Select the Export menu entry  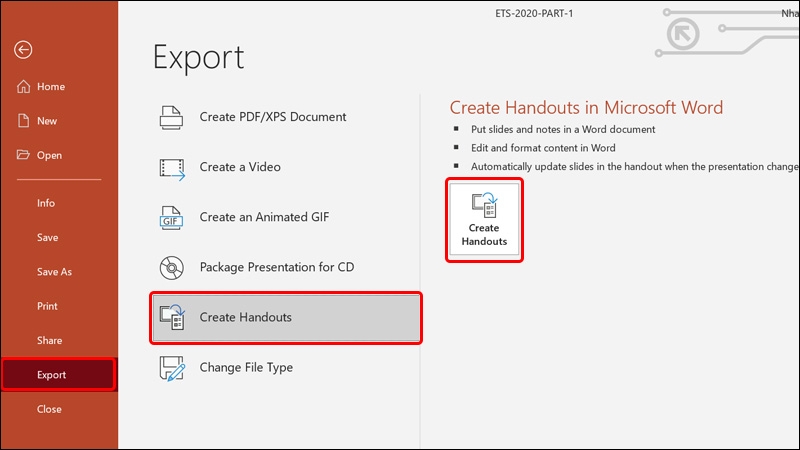click(59, 374)
